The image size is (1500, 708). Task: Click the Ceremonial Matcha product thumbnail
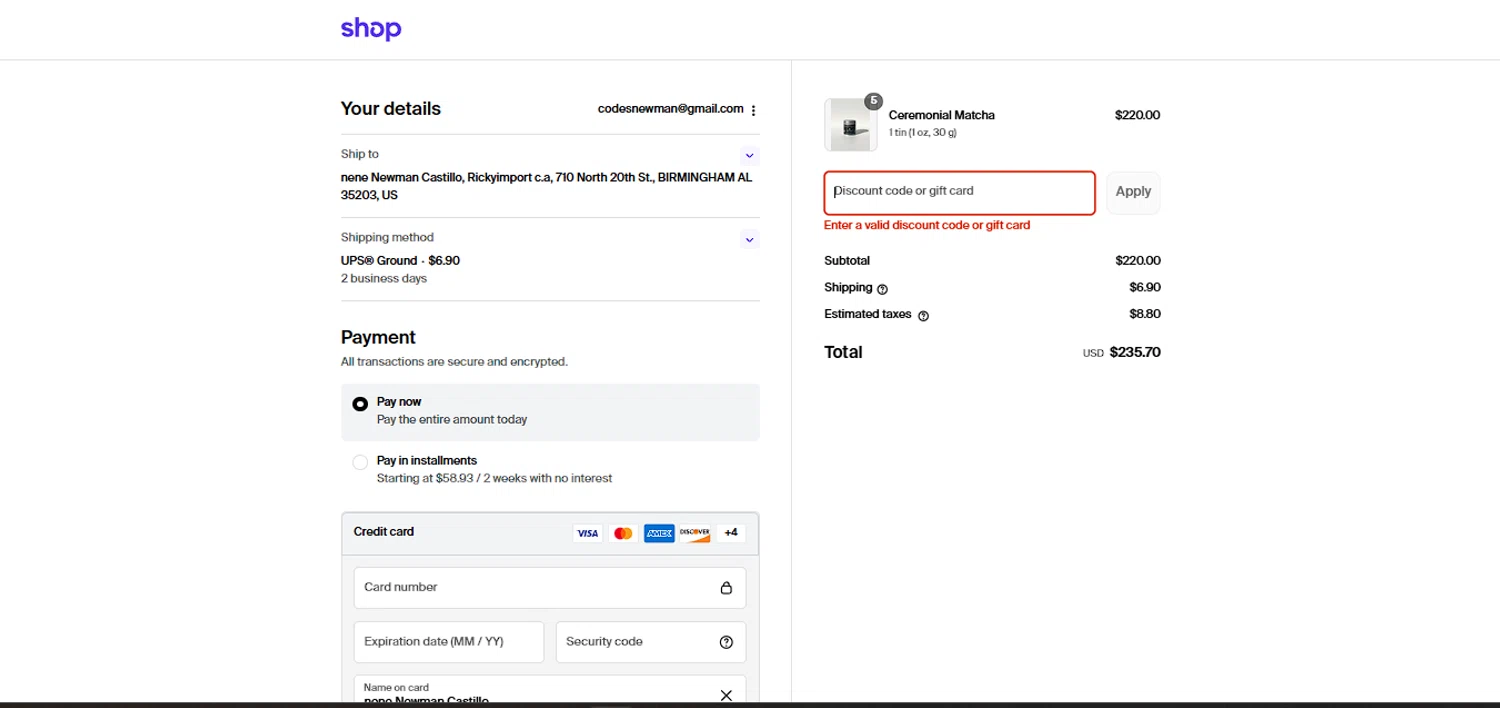pos(850,125)
